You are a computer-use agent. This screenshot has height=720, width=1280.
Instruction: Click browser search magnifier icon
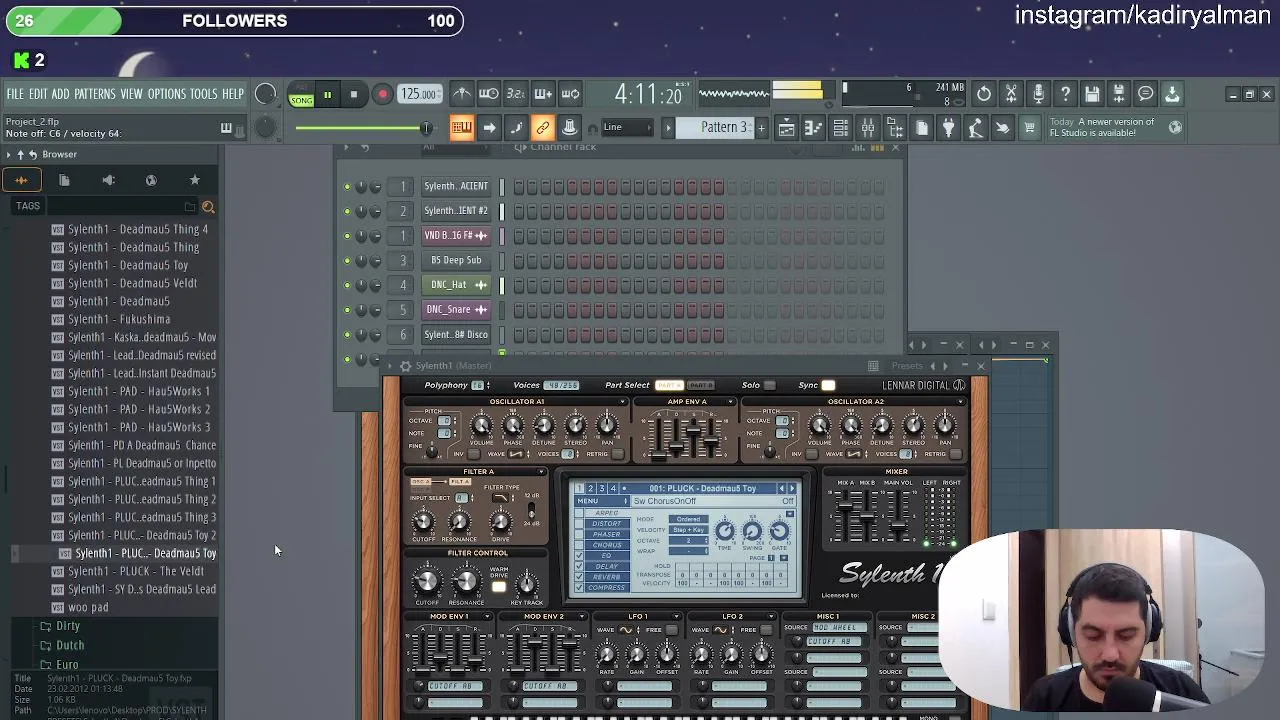208,207
